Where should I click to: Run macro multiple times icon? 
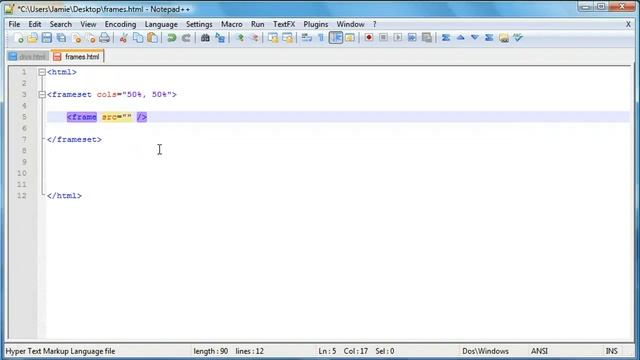point(412,38)
